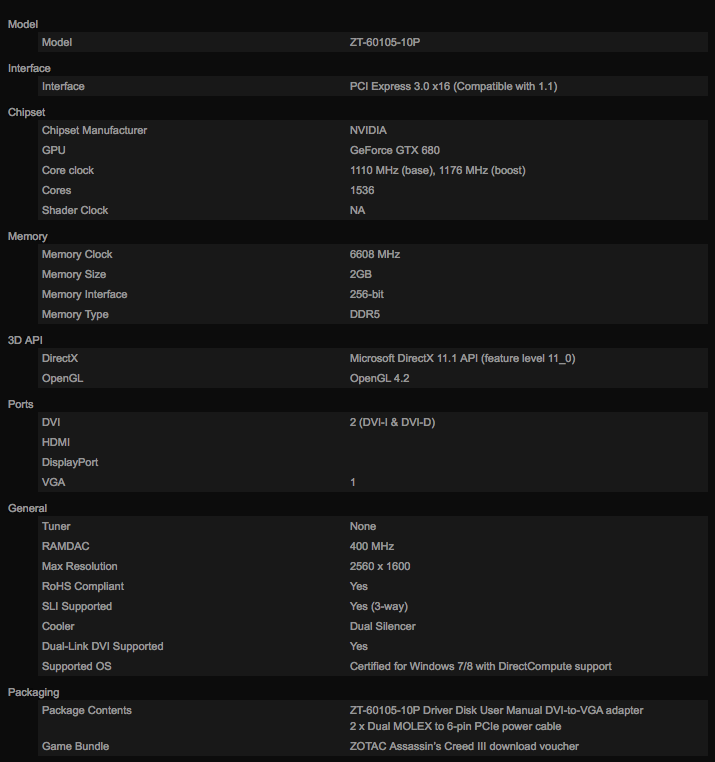Select the Core clock row label
Viewport: 715px width, 762px height.
coord(68,171)
